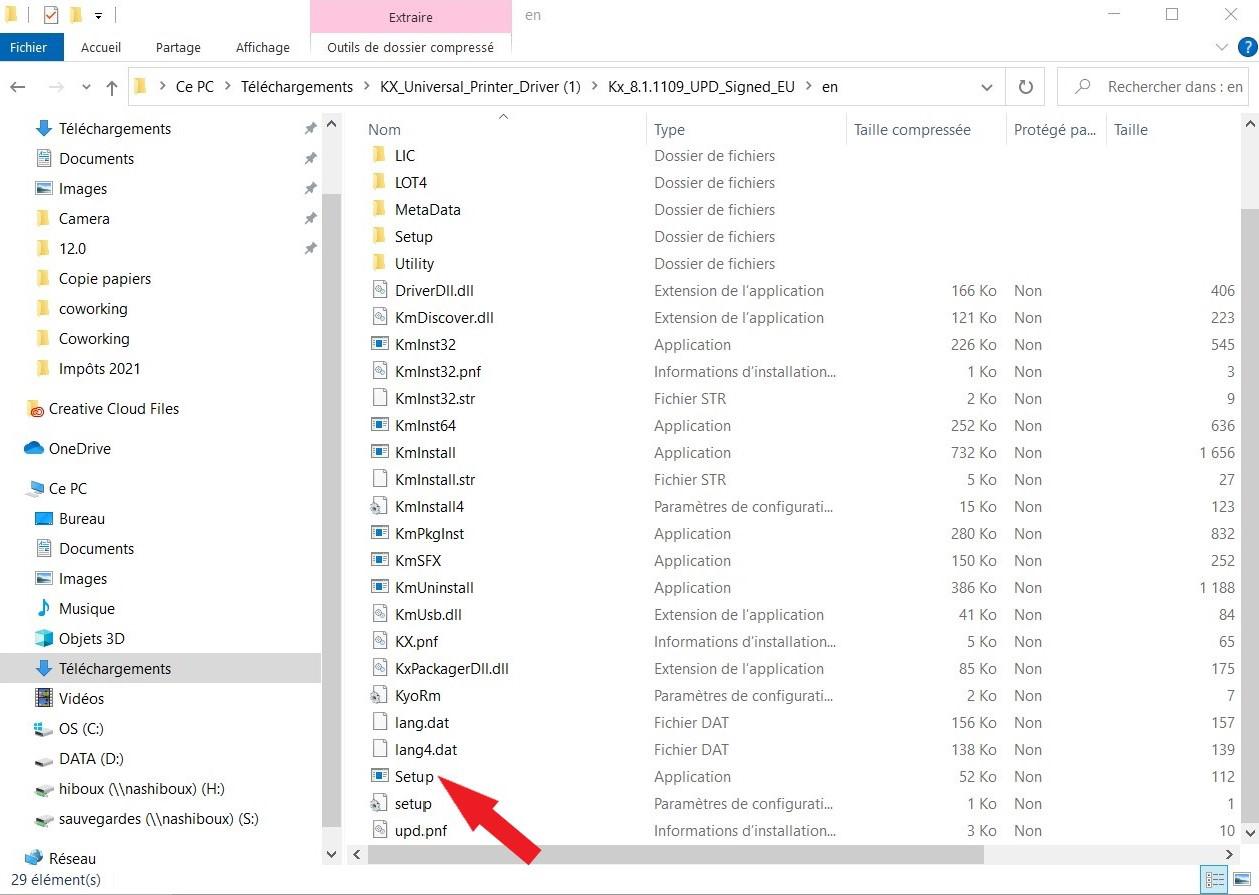Image resolution: width=1259 pixels, height=895 pixels.
Task: Select the KmUninstall application file
Action: pos(434,588)
